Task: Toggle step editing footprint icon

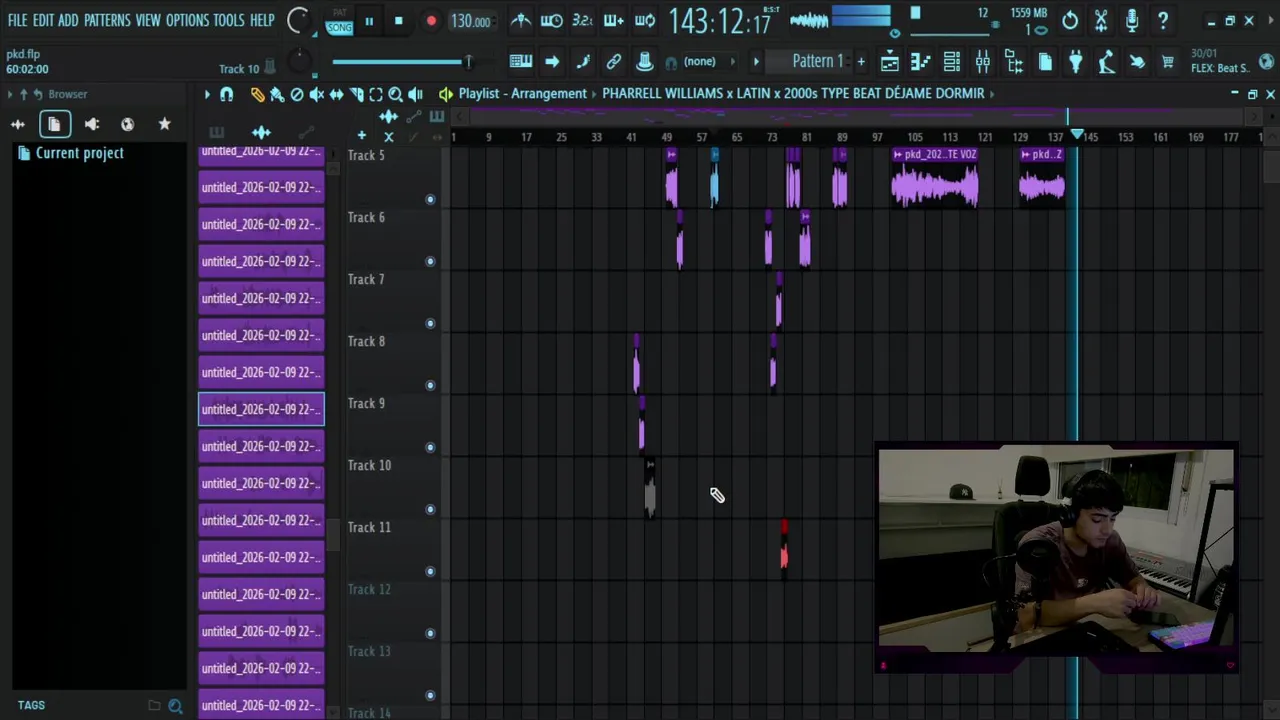Action: pos(583,62)
